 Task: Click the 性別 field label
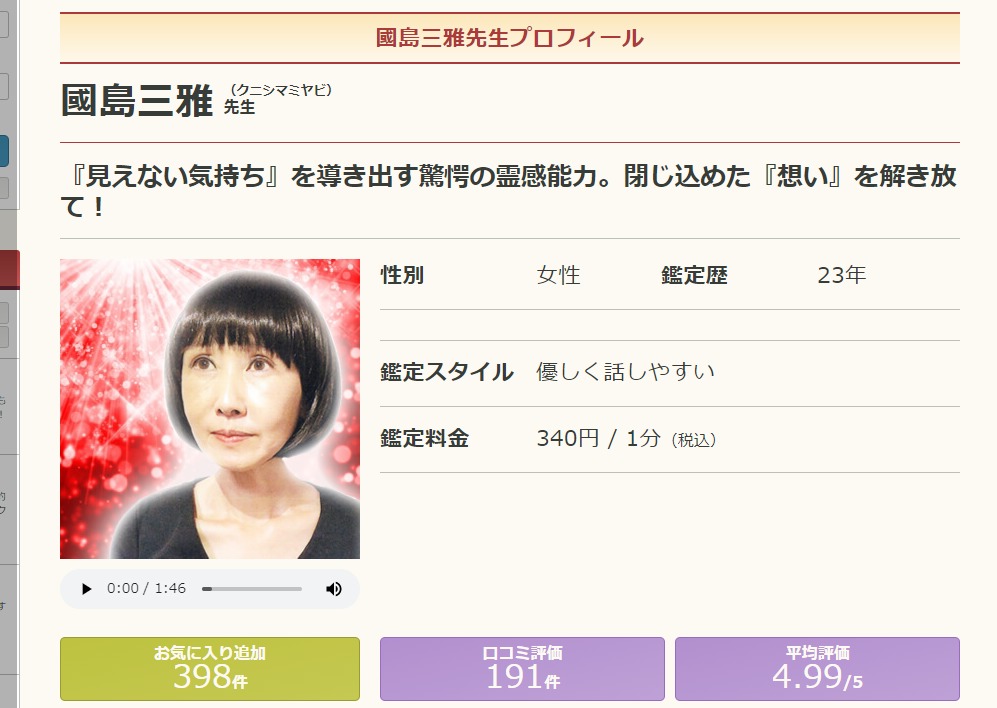pos(402,275)
